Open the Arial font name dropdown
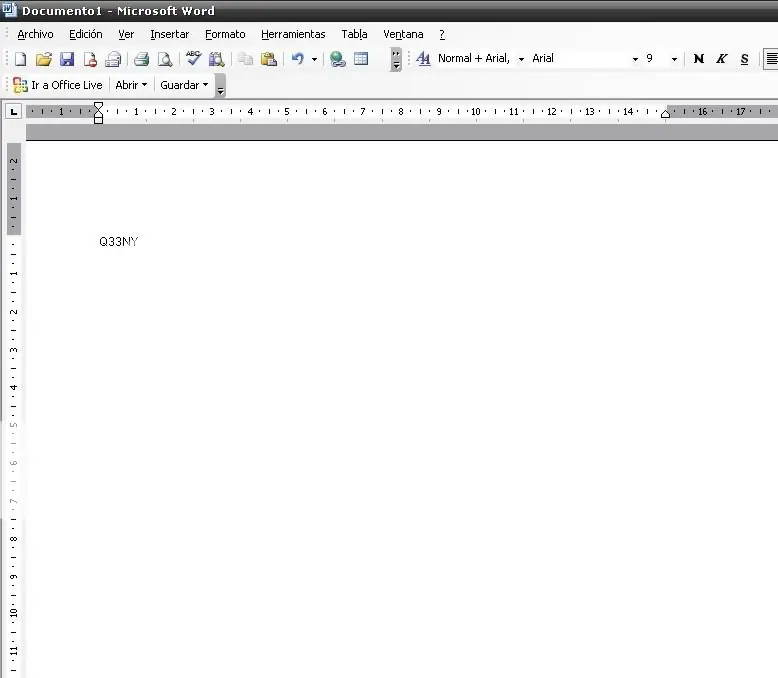Viewport: 778px width, 678px height. (635, 59)
